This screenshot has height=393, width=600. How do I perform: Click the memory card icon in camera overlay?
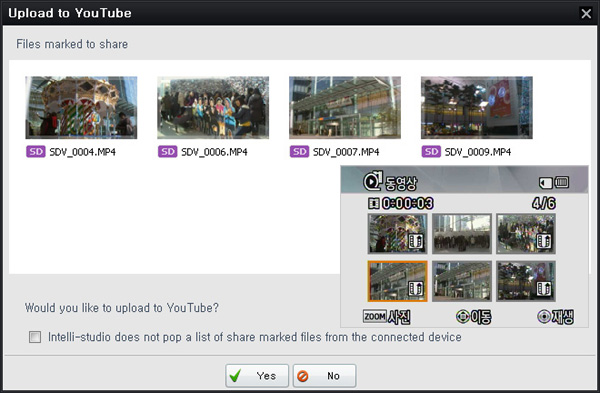click(x=546, y=183)
